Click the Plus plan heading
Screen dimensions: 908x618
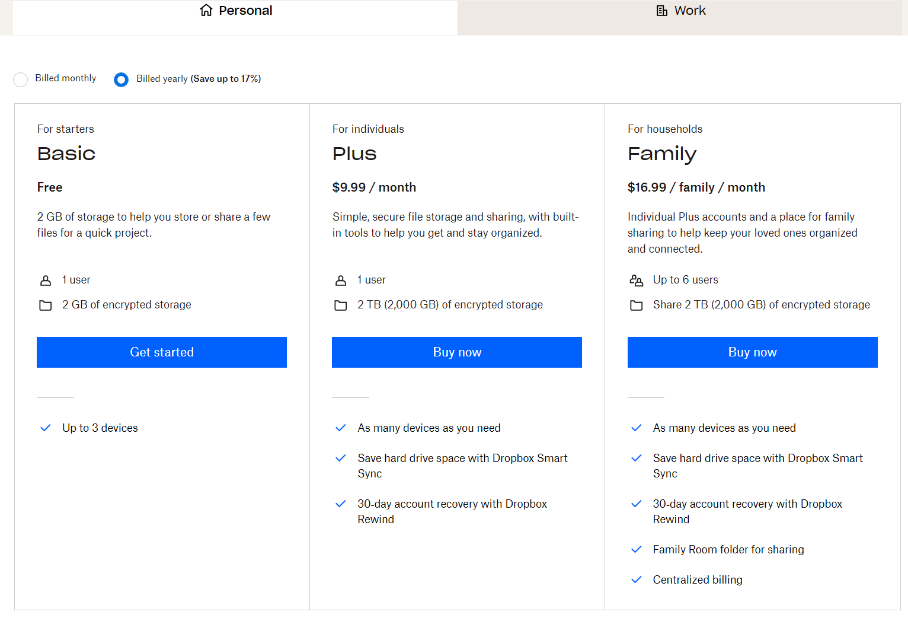(354, 154)
